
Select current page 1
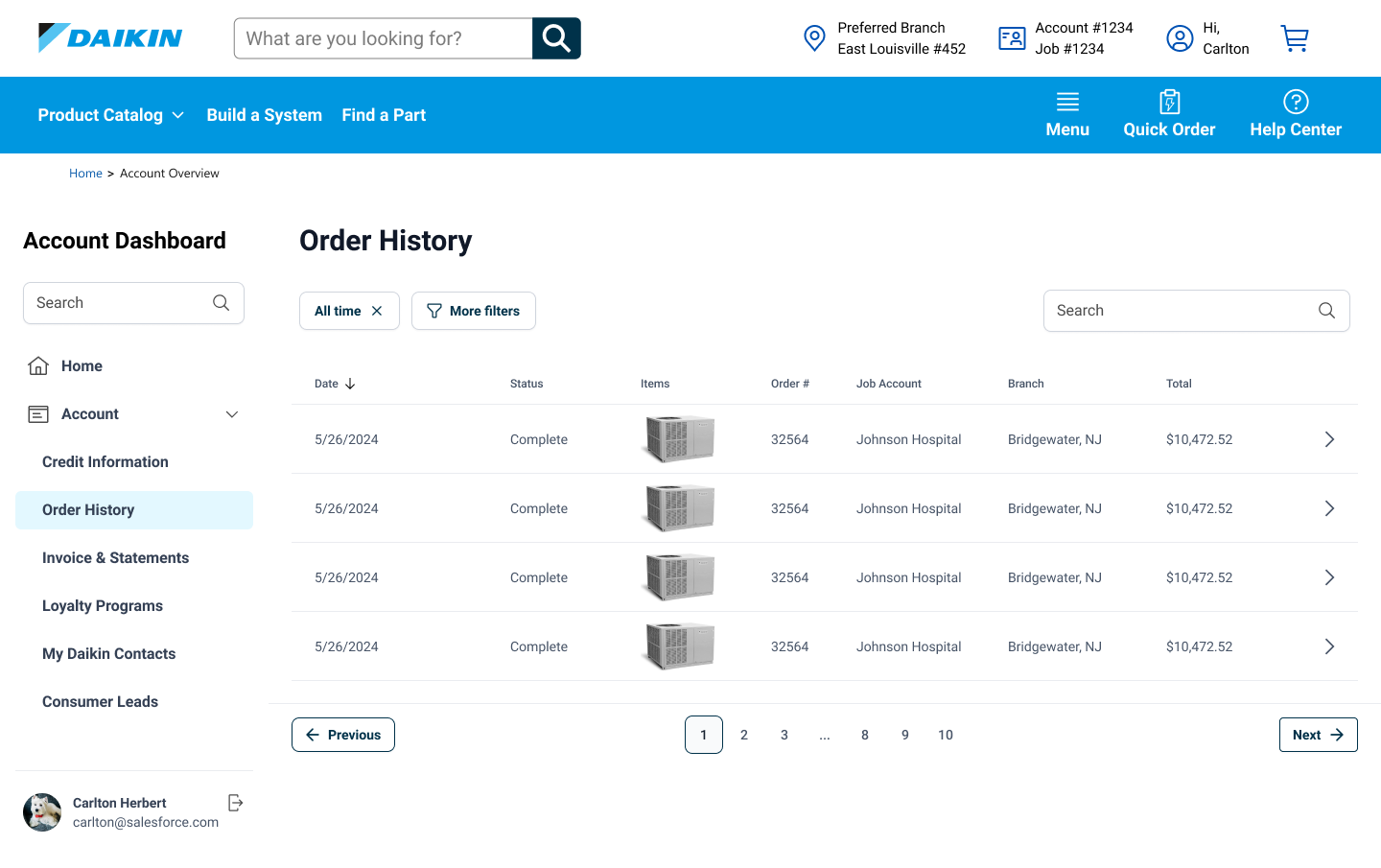point(704,735)
